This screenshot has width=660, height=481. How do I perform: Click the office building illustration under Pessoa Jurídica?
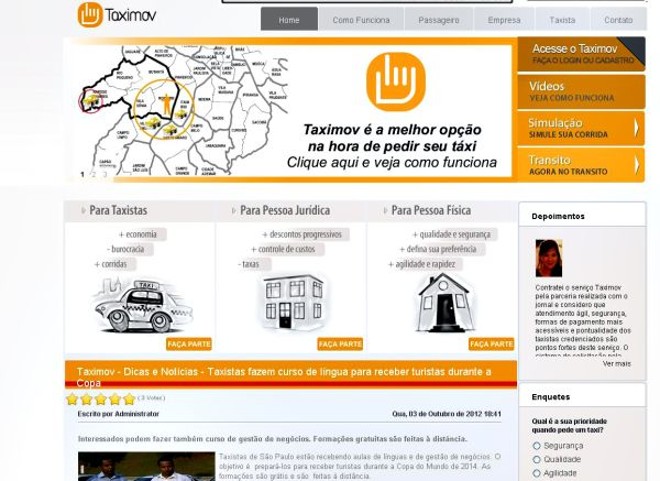(x=293, y=302)
